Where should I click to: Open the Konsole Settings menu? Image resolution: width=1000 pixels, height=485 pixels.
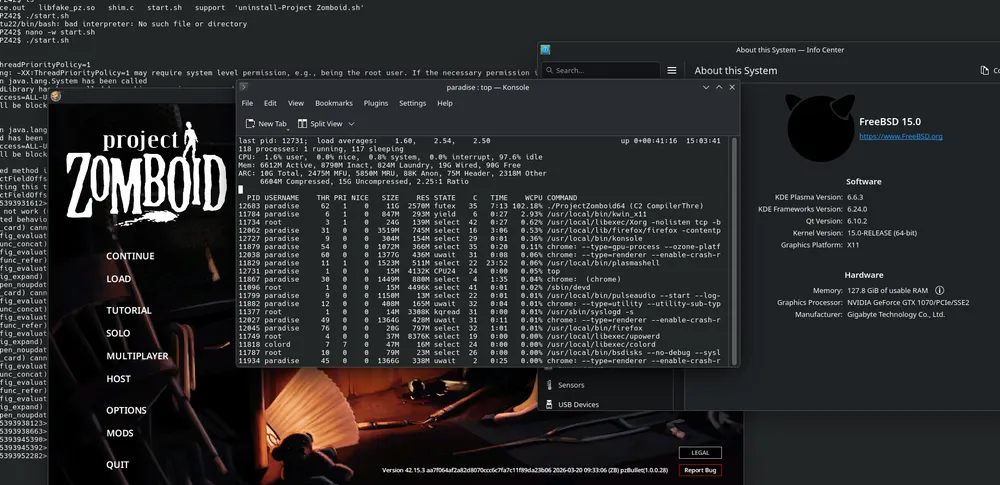pyautogui.click(x=412, y=103)
